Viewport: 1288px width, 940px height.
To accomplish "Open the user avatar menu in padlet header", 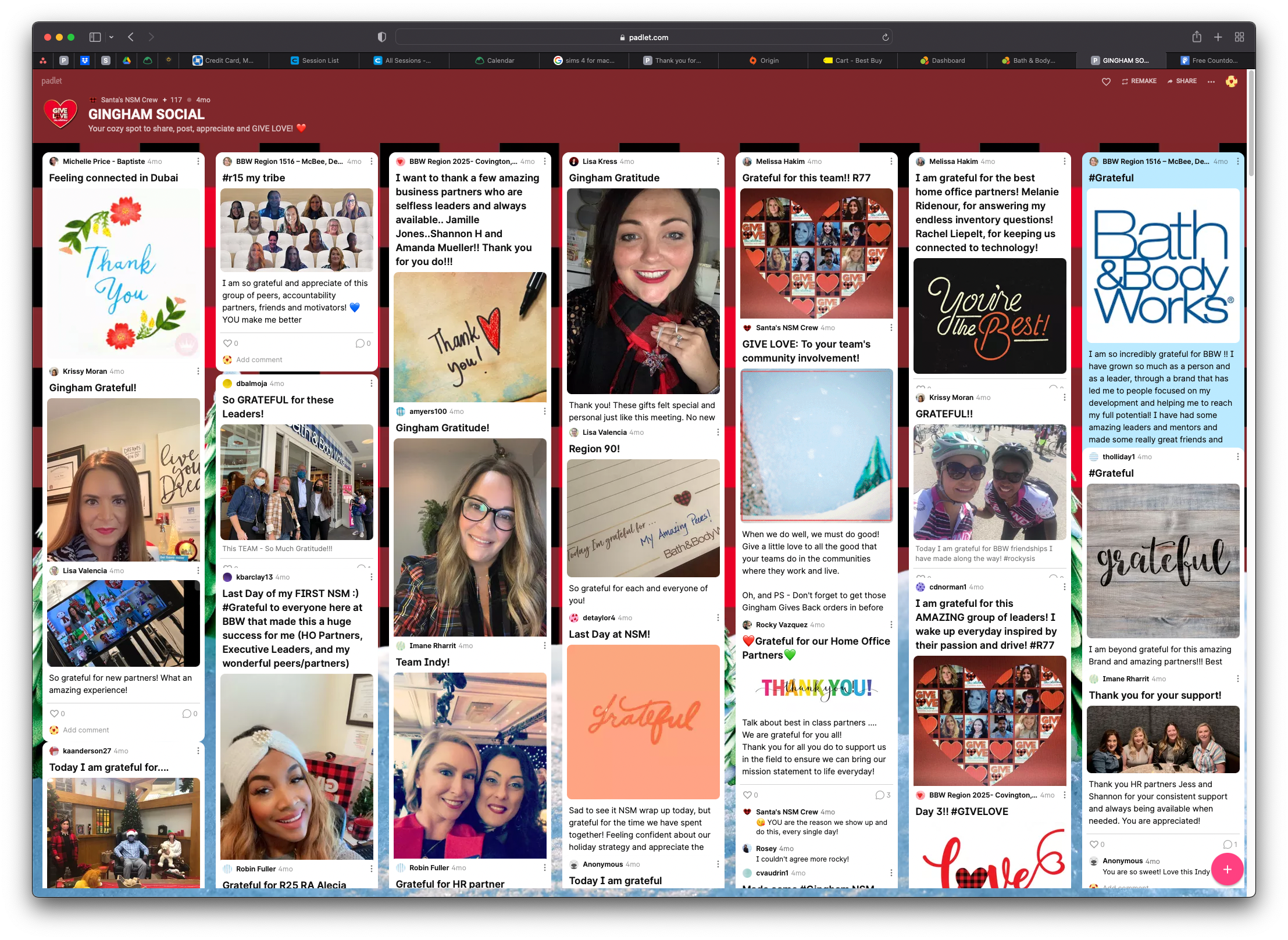I will coord(1231,81).
